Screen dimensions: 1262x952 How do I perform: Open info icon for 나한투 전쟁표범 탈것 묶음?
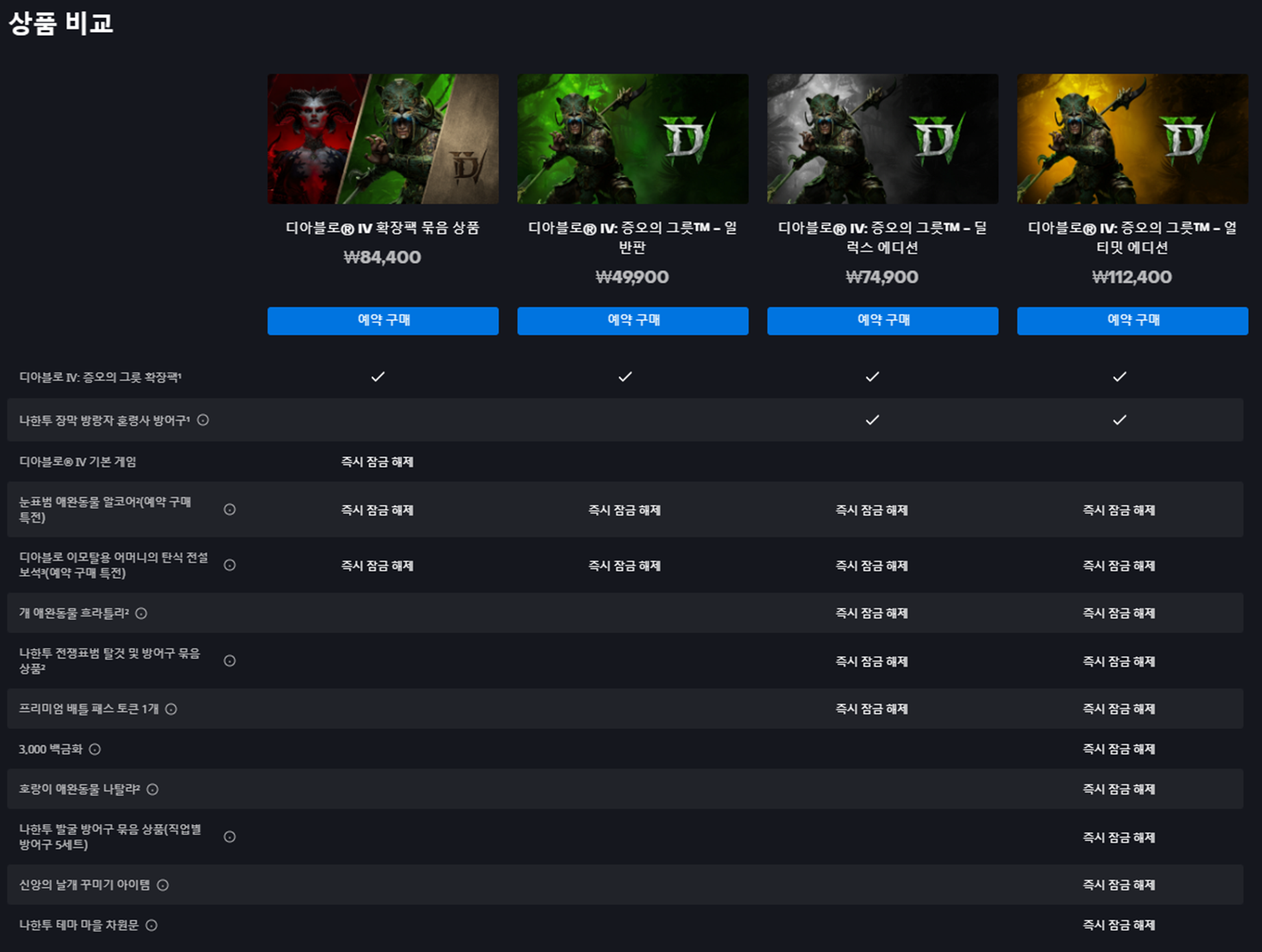point(230,661)
